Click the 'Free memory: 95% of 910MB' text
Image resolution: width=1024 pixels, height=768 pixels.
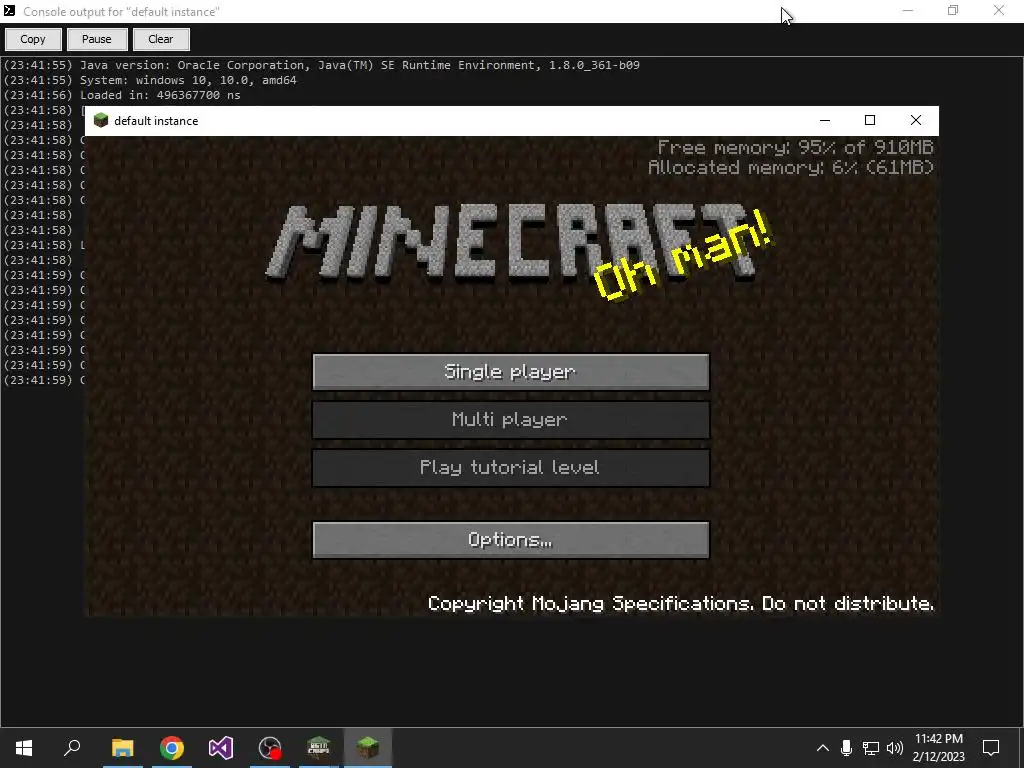pos(795,148)
